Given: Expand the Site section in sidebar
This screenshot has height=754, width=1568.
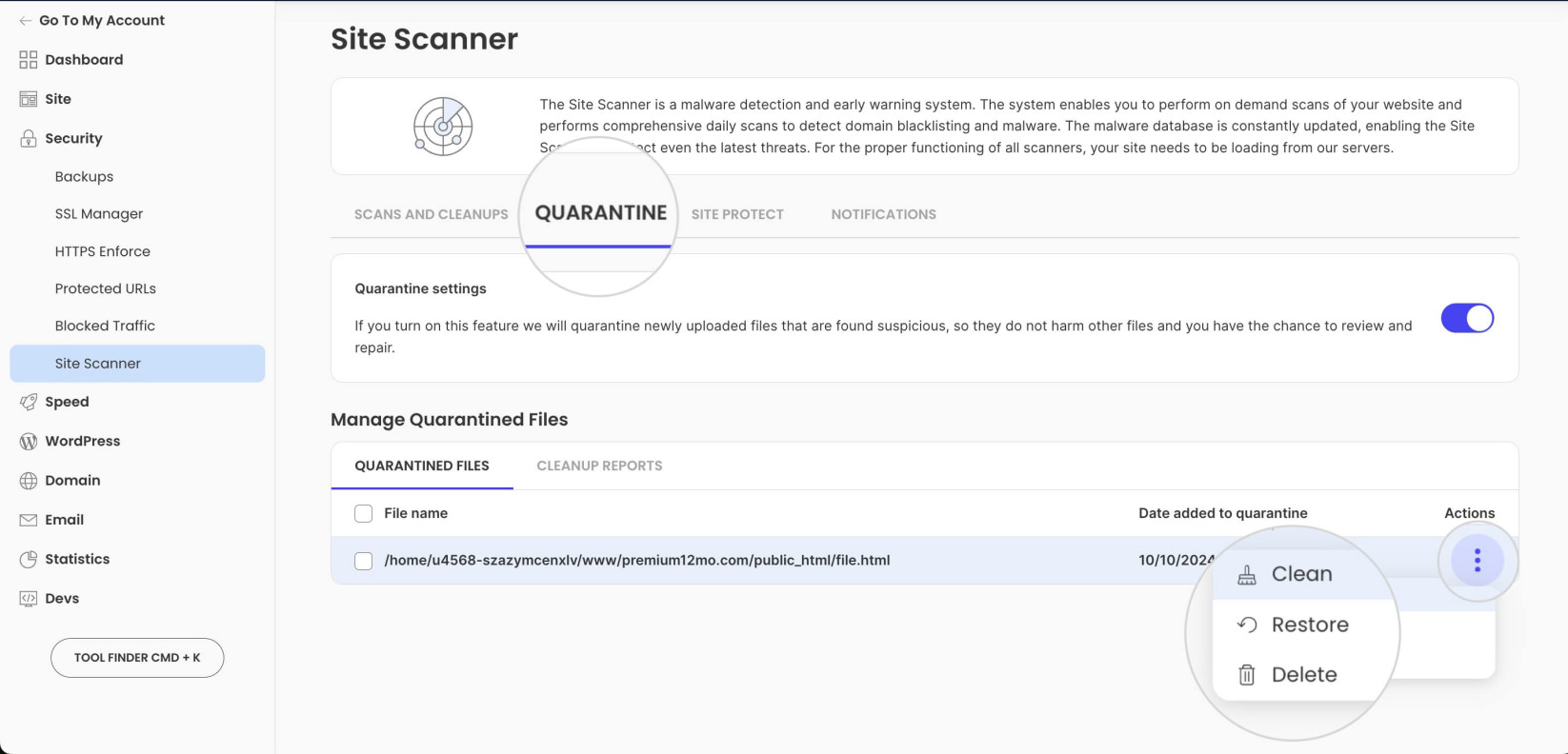Looking at the screenshot, I should tap(58, 99).
